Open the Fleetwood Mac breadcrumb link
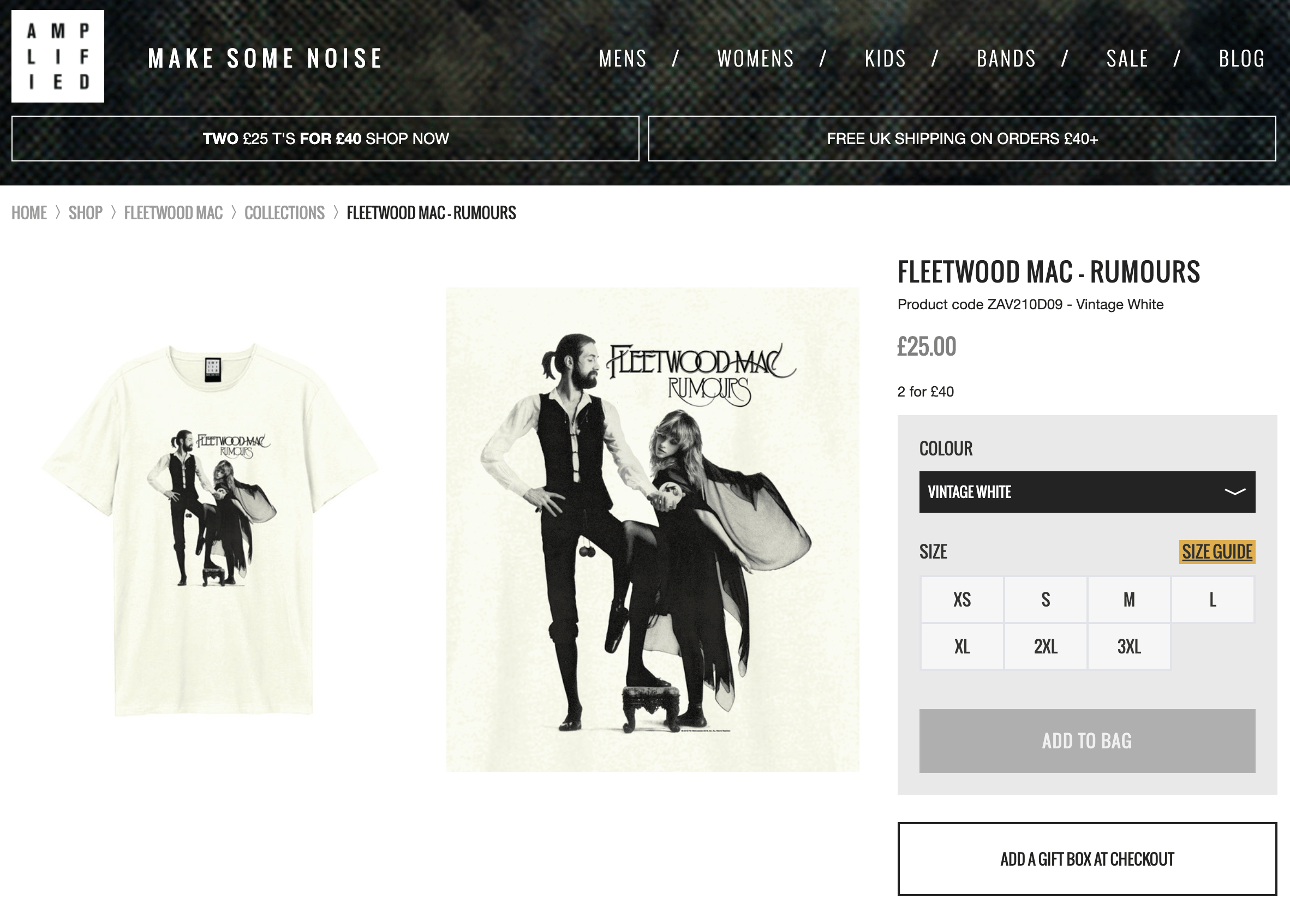 173,213
